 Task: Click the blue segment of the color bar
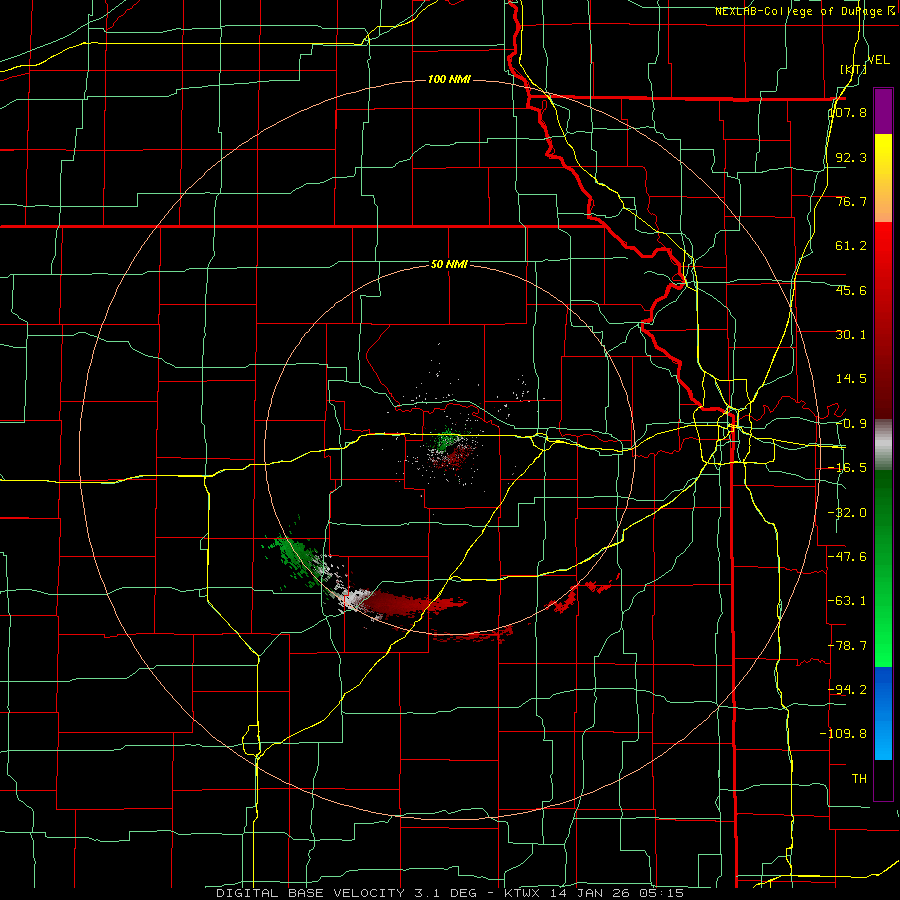point(883,713)
